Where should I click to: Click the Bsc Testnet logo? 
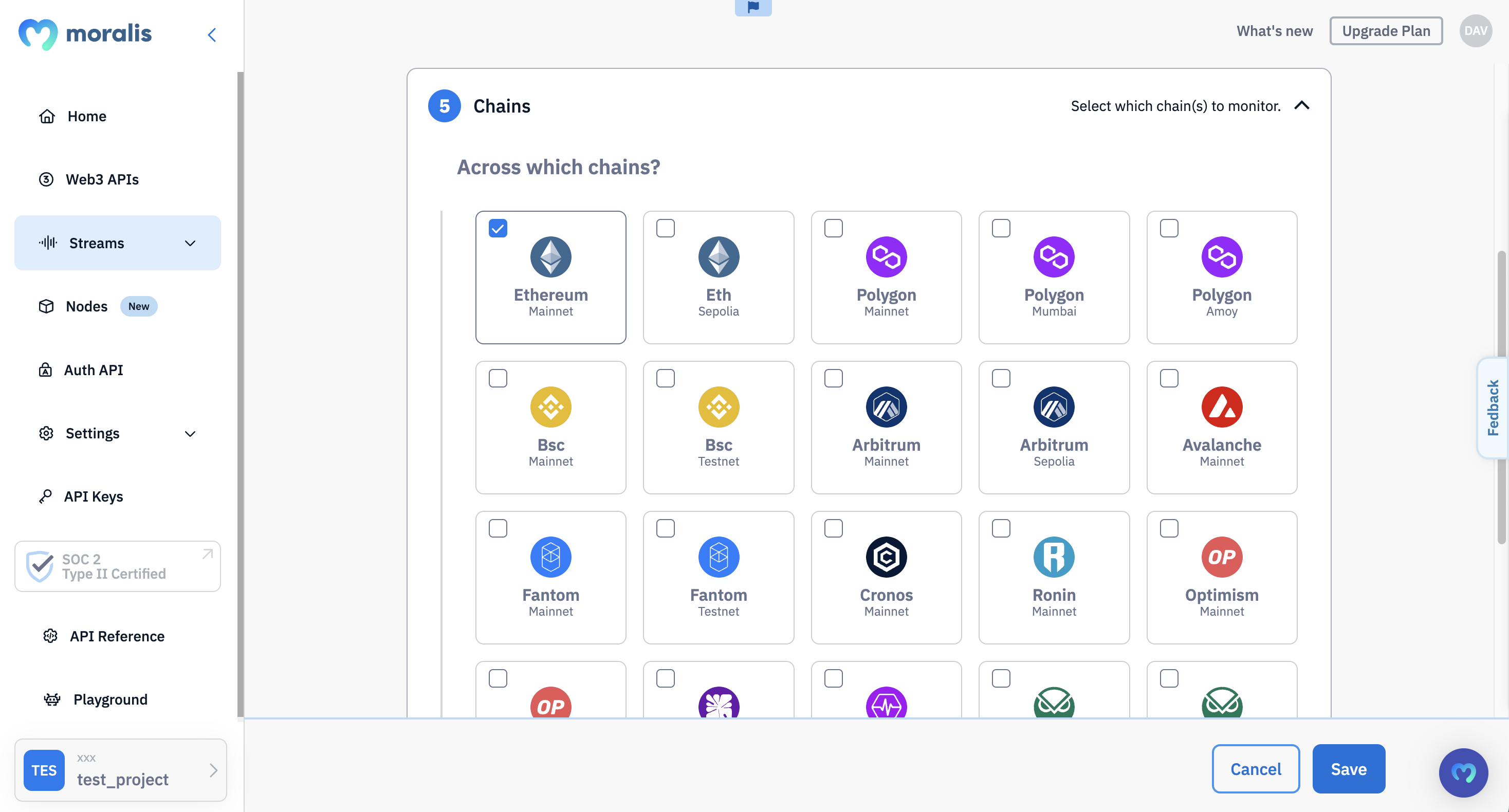click(x=718, y=407)
